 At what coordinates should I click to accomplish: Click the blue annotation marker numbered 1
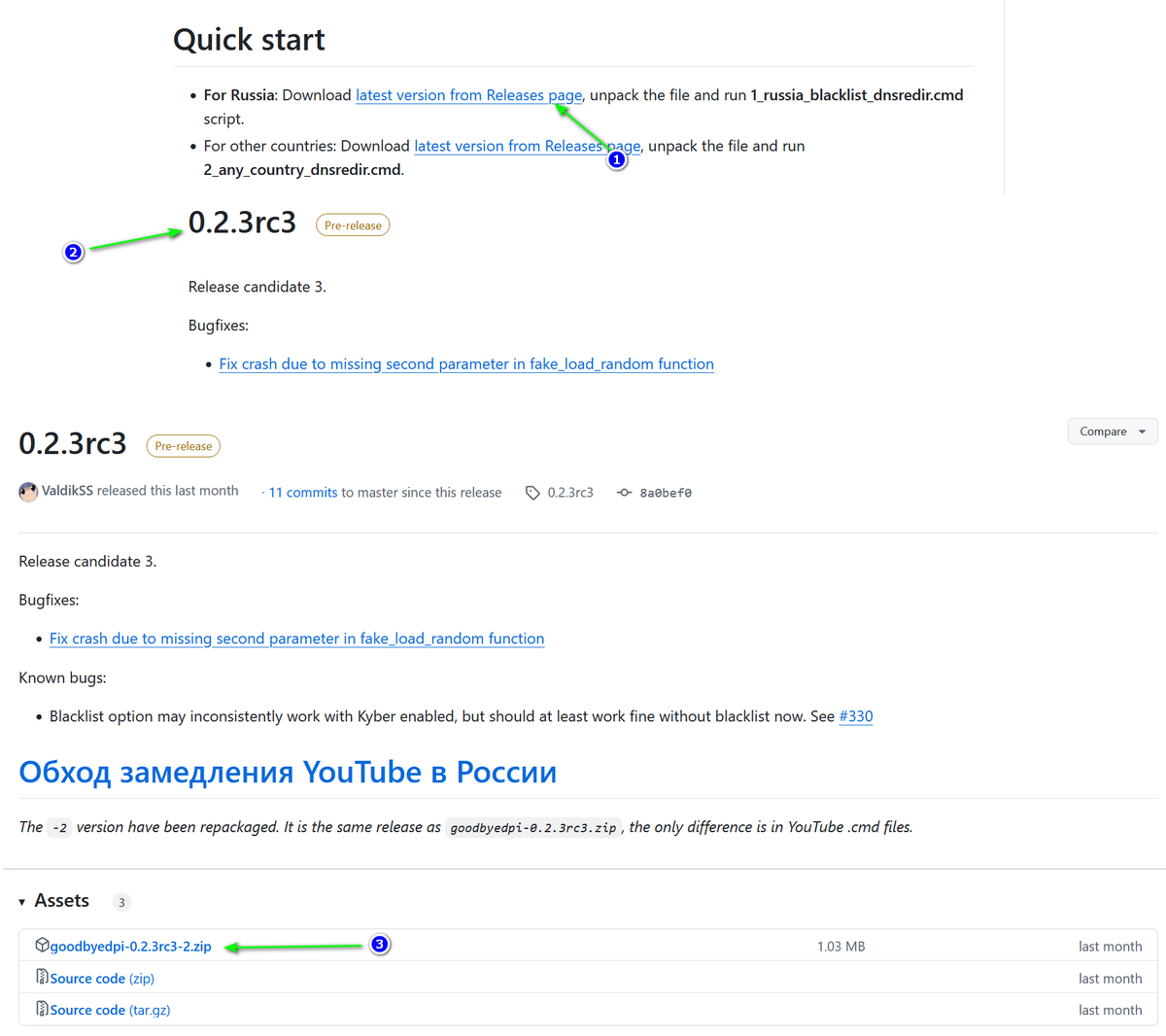tap(616, 159)
